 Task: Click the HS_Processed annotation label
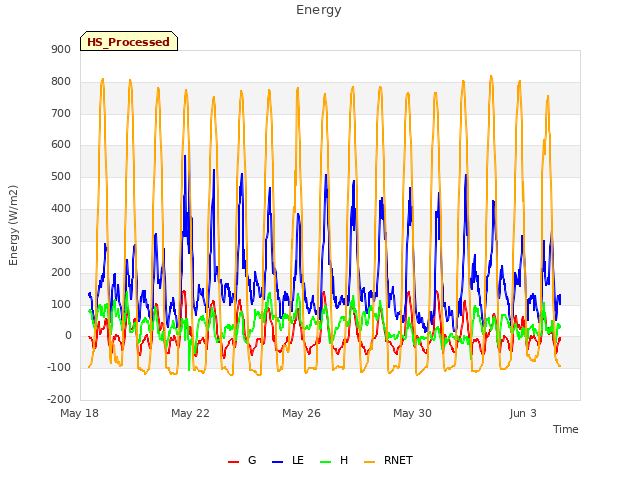pos(129,41)
